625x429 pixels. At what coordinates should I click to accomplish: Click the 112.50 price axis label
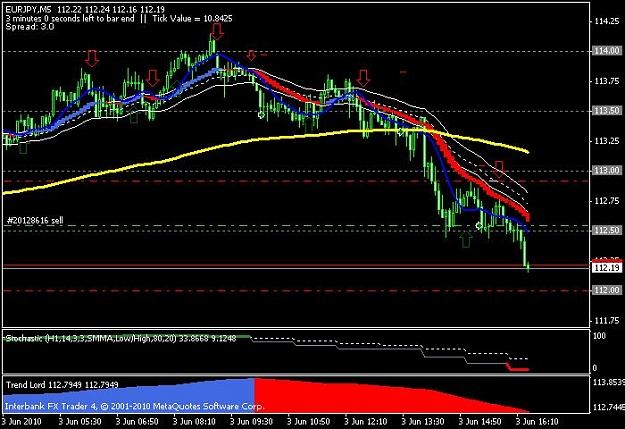coord(607,230)
